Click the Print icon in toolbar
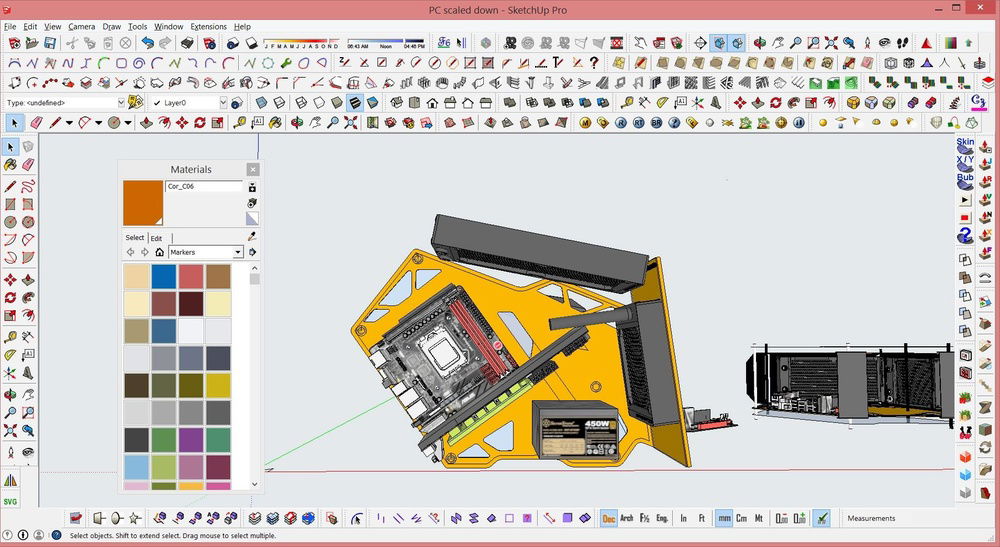 tap(186, 43)
